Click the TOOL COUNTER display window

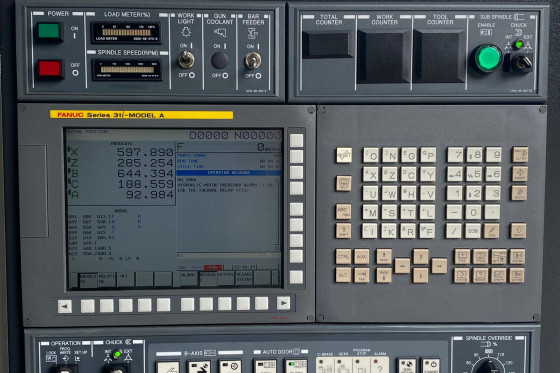pos(440,56)
